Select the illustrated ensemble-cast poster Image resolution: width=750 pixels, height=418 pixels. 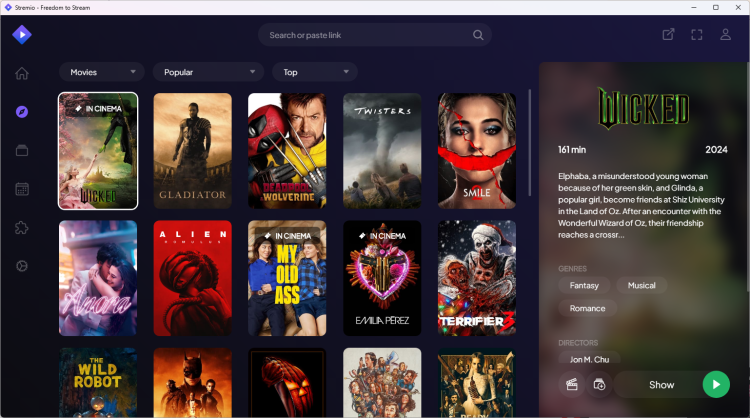pos(382,383)
